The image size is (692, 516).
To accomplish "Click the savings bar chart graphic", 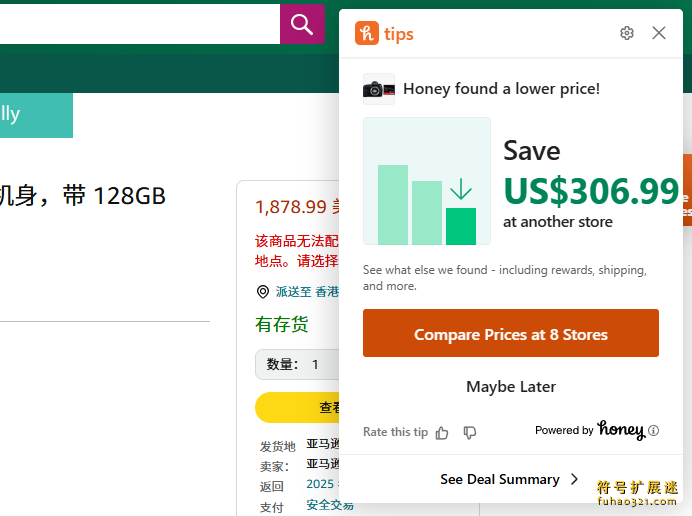I will pyautogui.click(x=427, y=181).
